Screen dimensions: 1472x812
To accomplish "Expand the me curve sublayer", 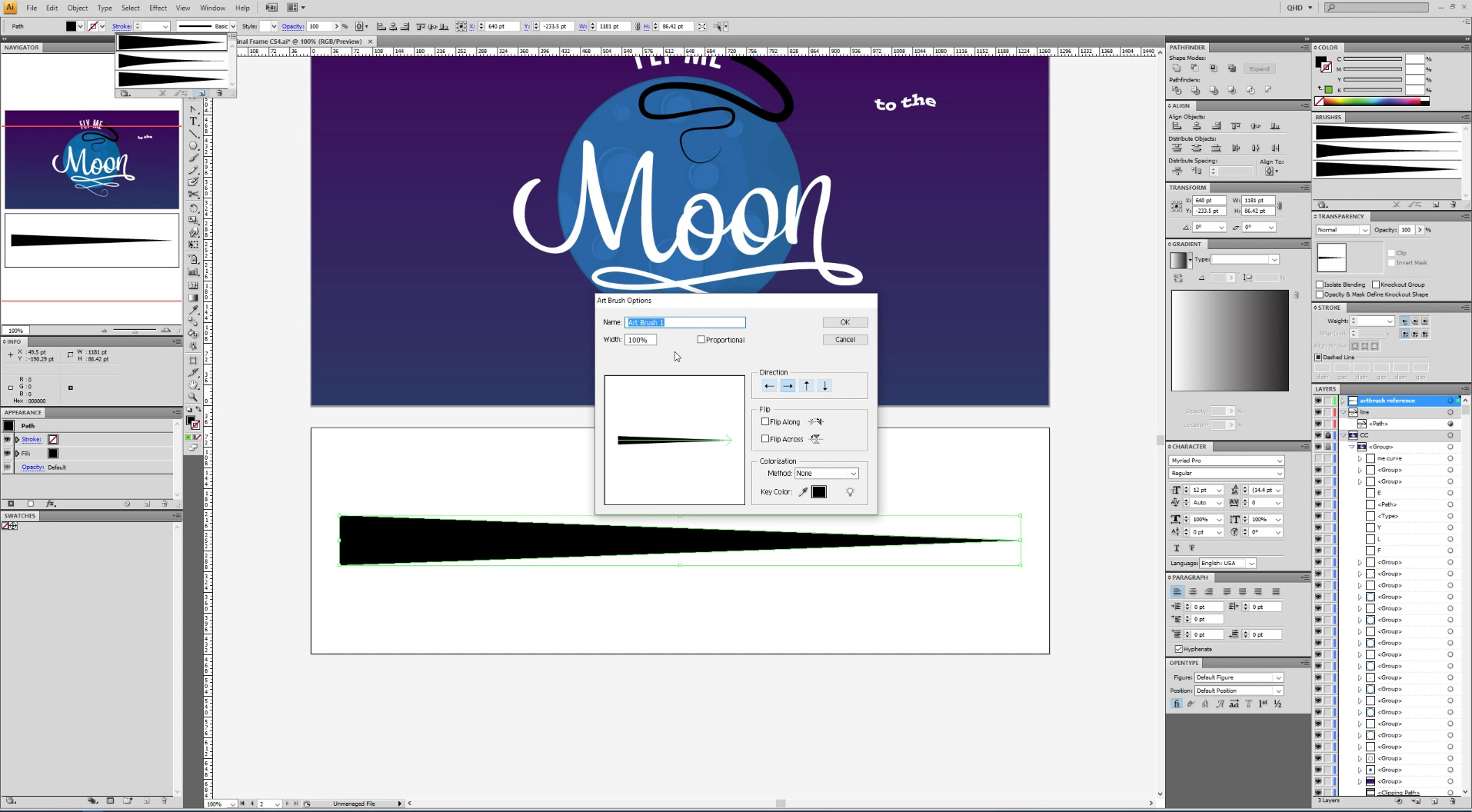I will [x=1360, y=458].
